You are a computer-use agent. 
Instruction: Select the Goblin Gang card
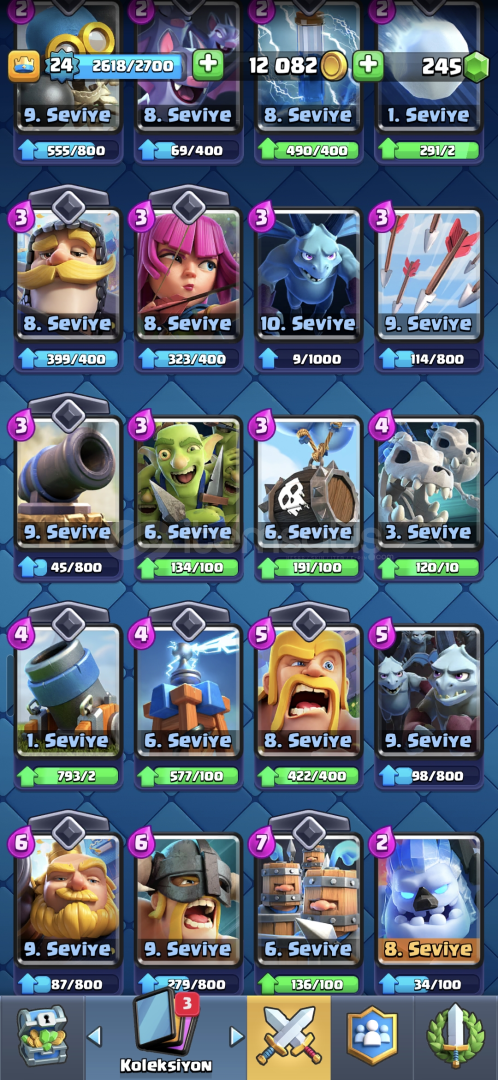189,484
